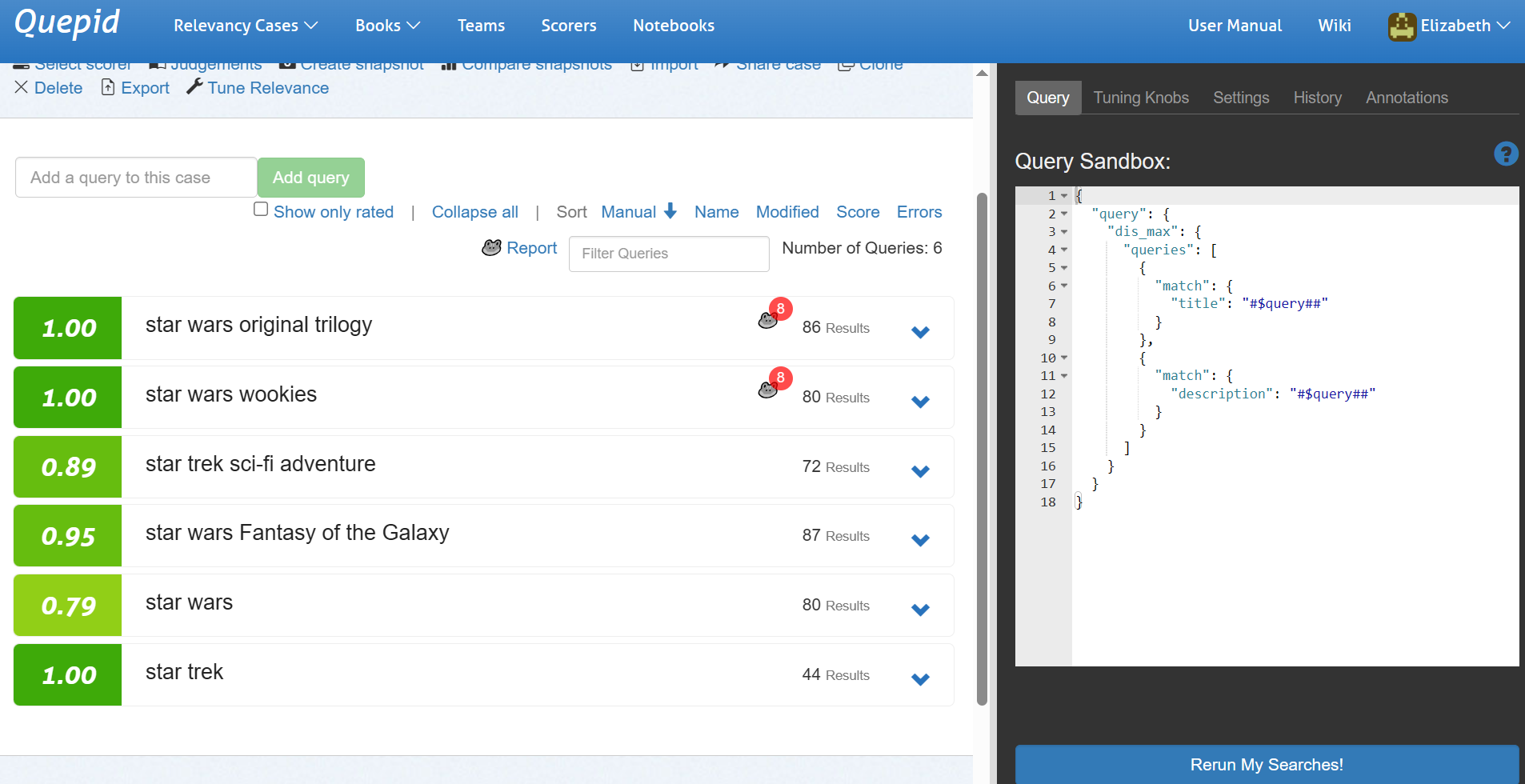
Task: Fold code at line 4 queries arrow
Action: [x=1064, y=250]
